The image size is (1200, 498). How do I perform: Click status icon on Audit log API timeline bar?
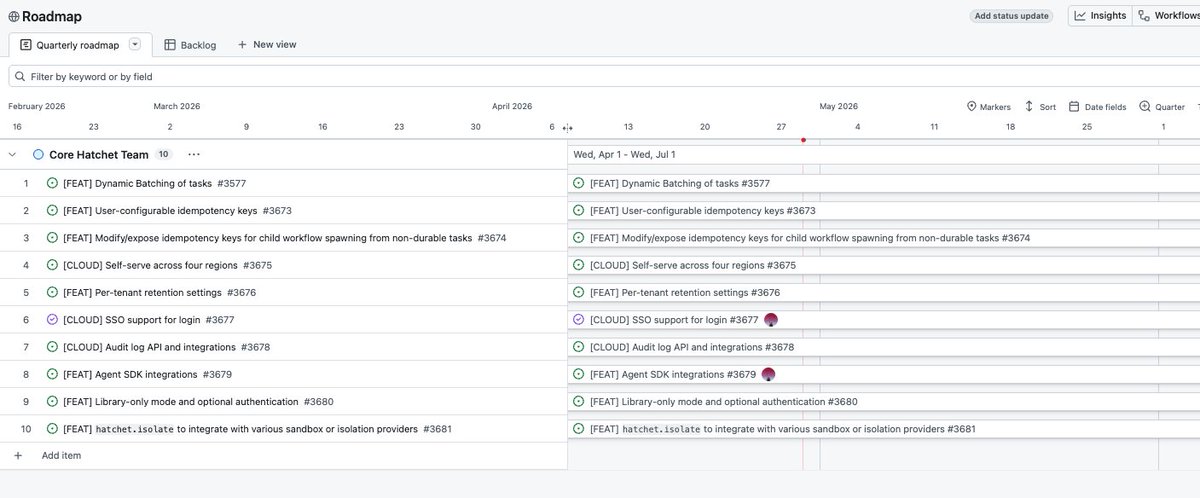point(578,347)
